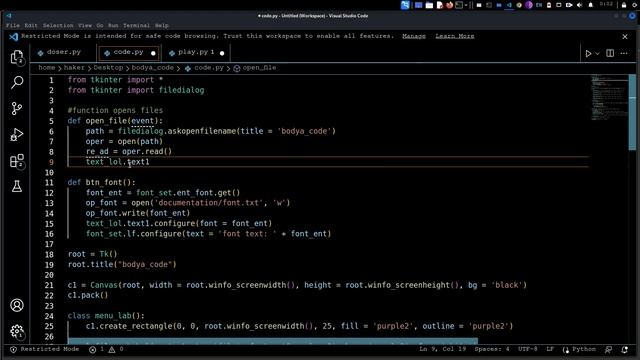Image resolution: width=640 pixels, height=360 pixels.
Task: Open the Help menu
Action: point(162,25)
